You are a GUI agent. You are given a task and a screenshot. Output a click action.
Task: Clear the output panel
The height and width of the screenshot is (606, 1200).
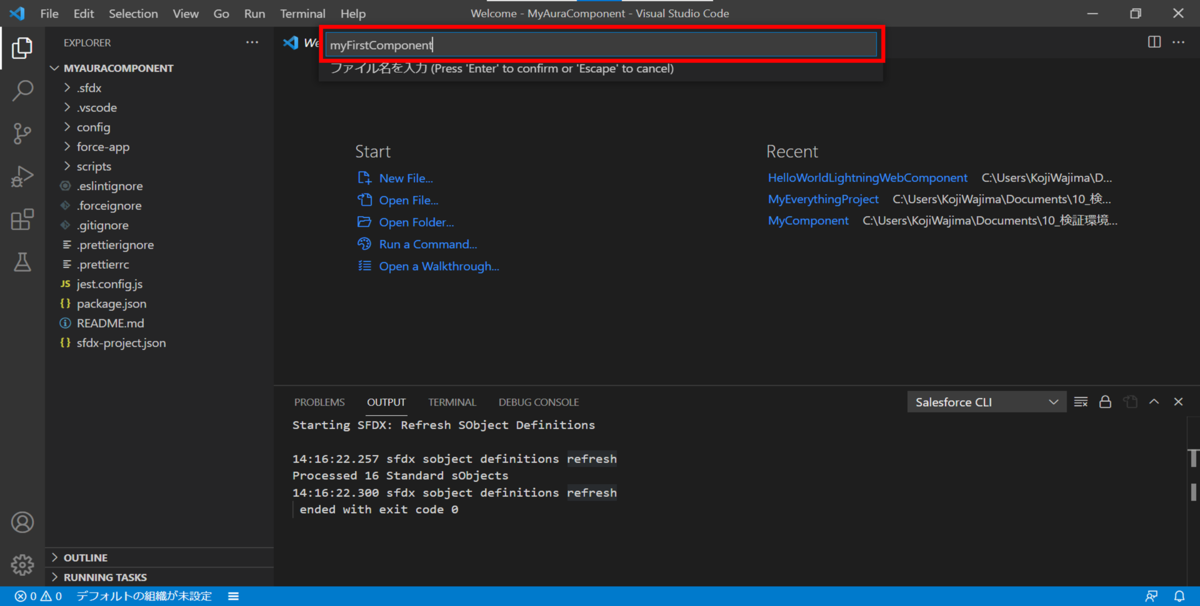pos(1081,402)
